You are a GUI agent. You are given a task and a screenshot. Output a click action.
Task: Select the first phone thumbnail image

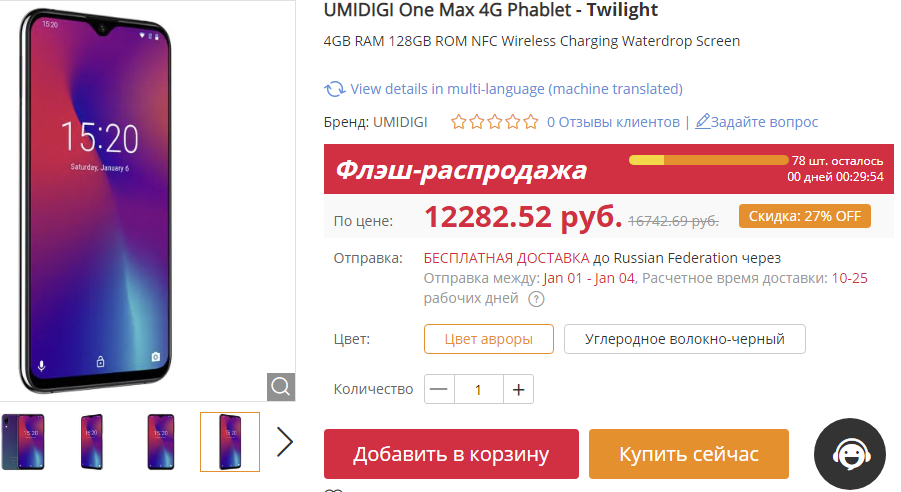click(23, 442)
